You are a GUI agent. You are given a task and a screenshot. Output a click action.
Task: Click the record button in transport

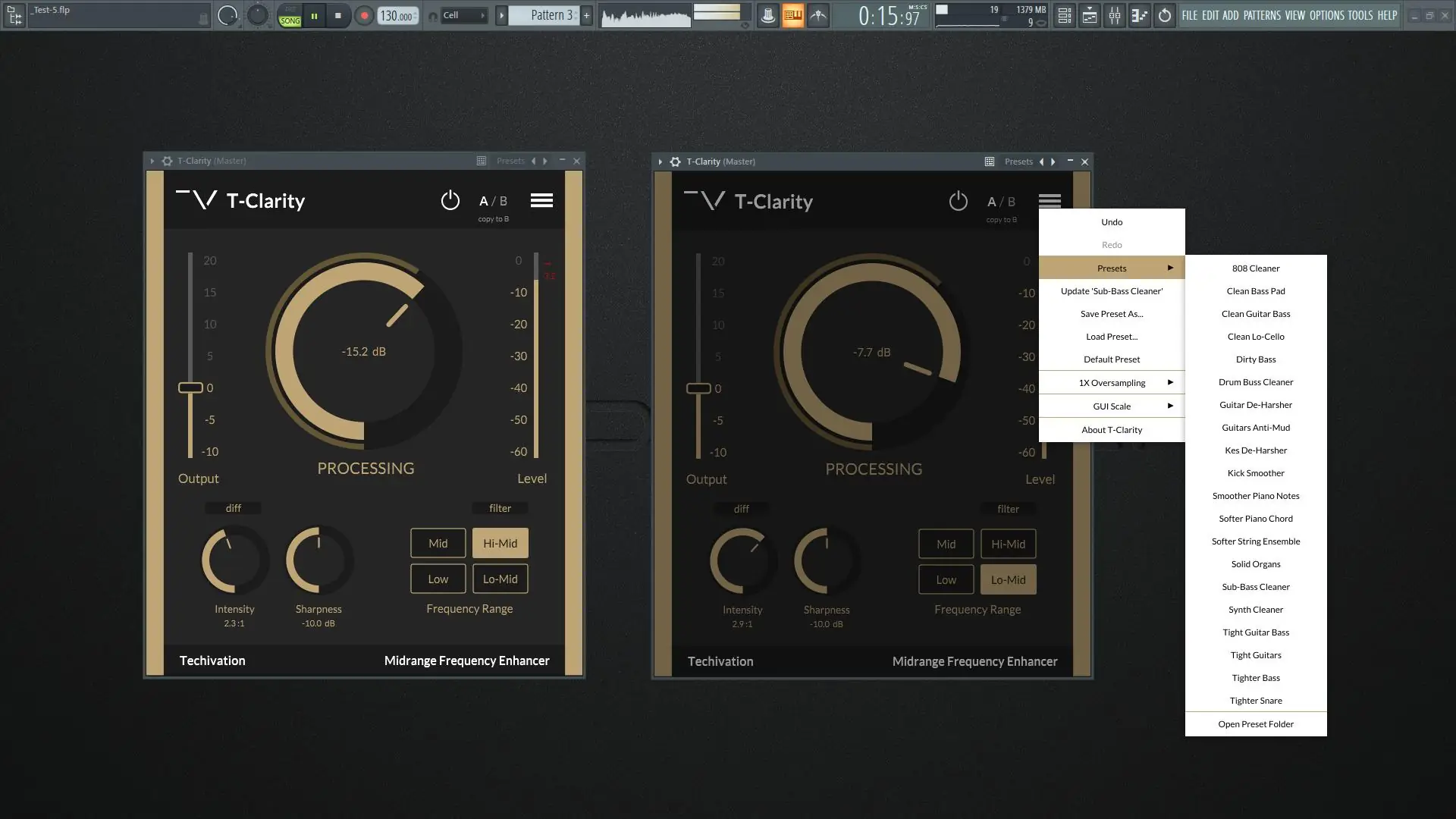point(364,15)
